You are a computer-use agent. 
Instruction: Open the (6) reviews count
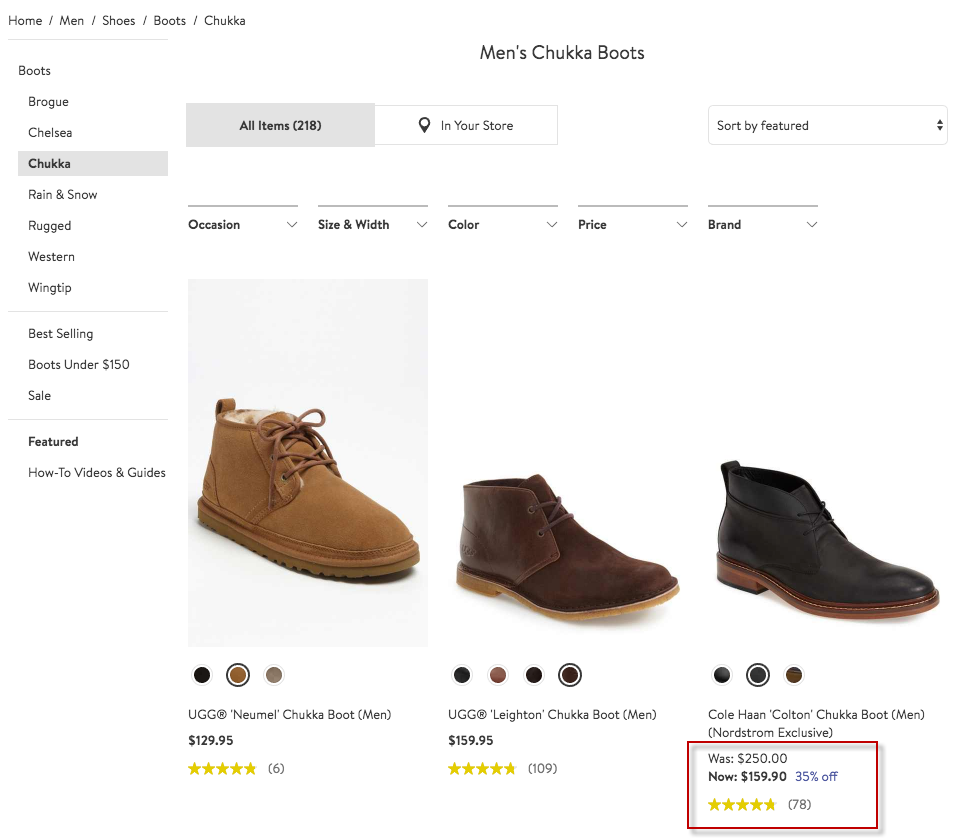pos(276,769)
